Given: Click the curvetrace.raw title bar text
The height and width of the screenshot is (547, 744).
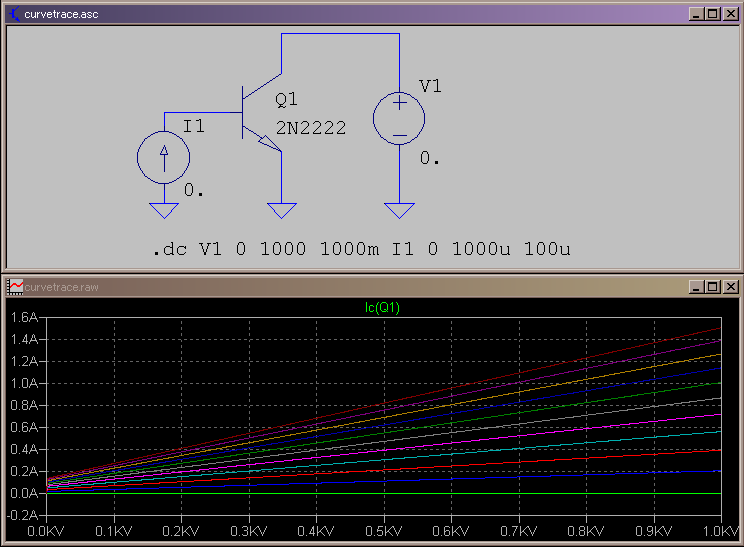Looking at the screenshot, I should [x=61, y=287].
